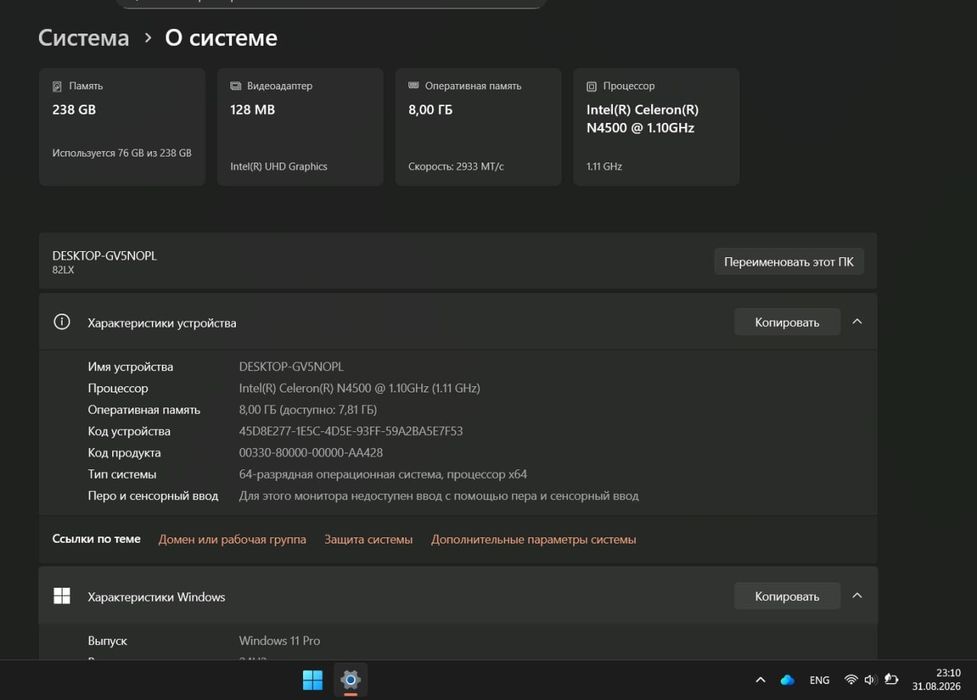Screen dimensions: 977x700
Task: Click the Windows logo beside Характеристики Windows
Action: [x=62, y=596]
